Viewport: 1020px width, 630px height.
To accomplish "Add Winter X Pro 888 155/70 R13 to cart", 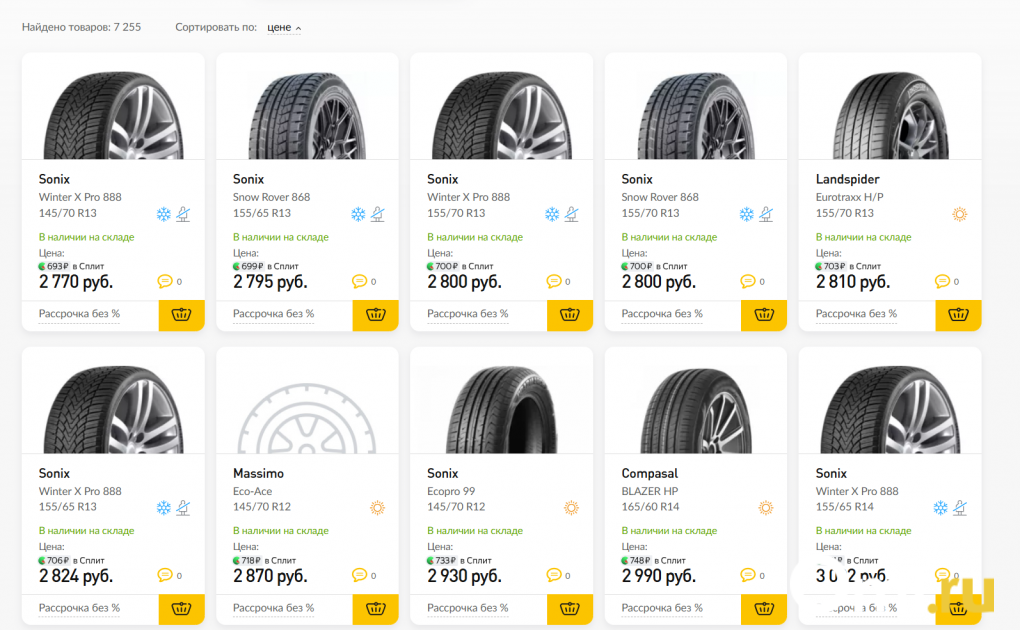I will pos(570,315).
